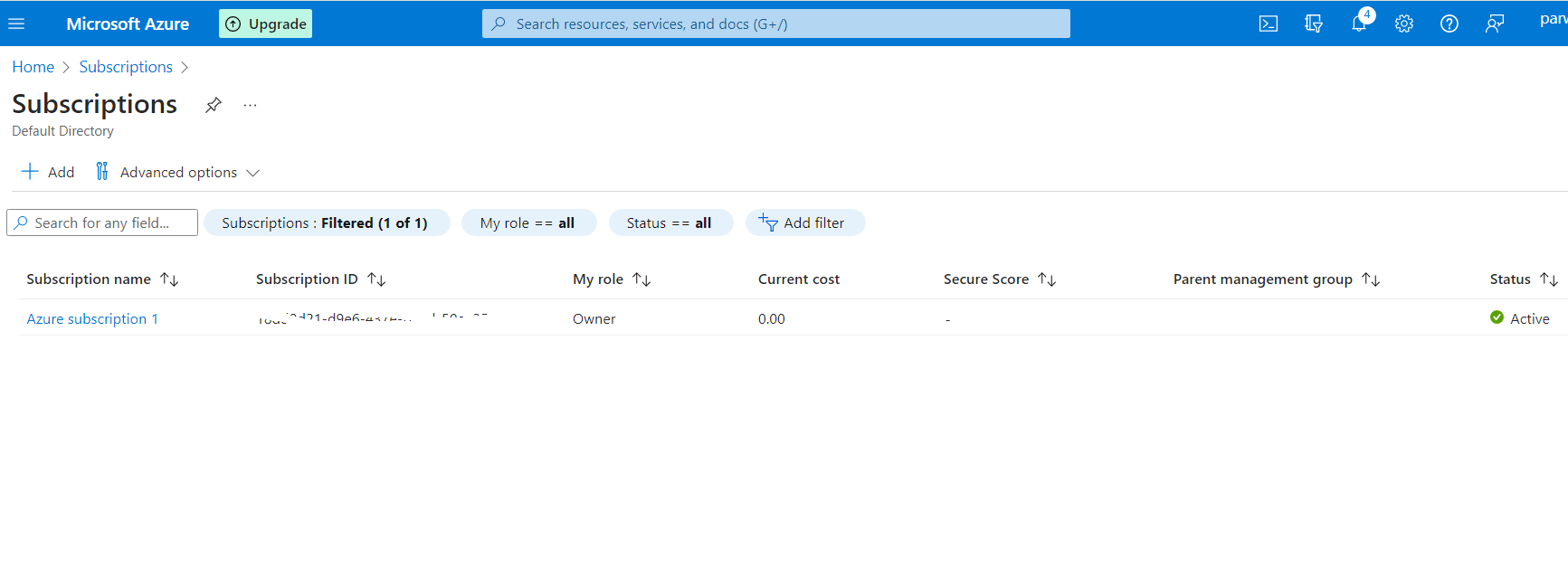Expand the Advanced options dropdown
The image size is (1568, 568).
[178, 172]
